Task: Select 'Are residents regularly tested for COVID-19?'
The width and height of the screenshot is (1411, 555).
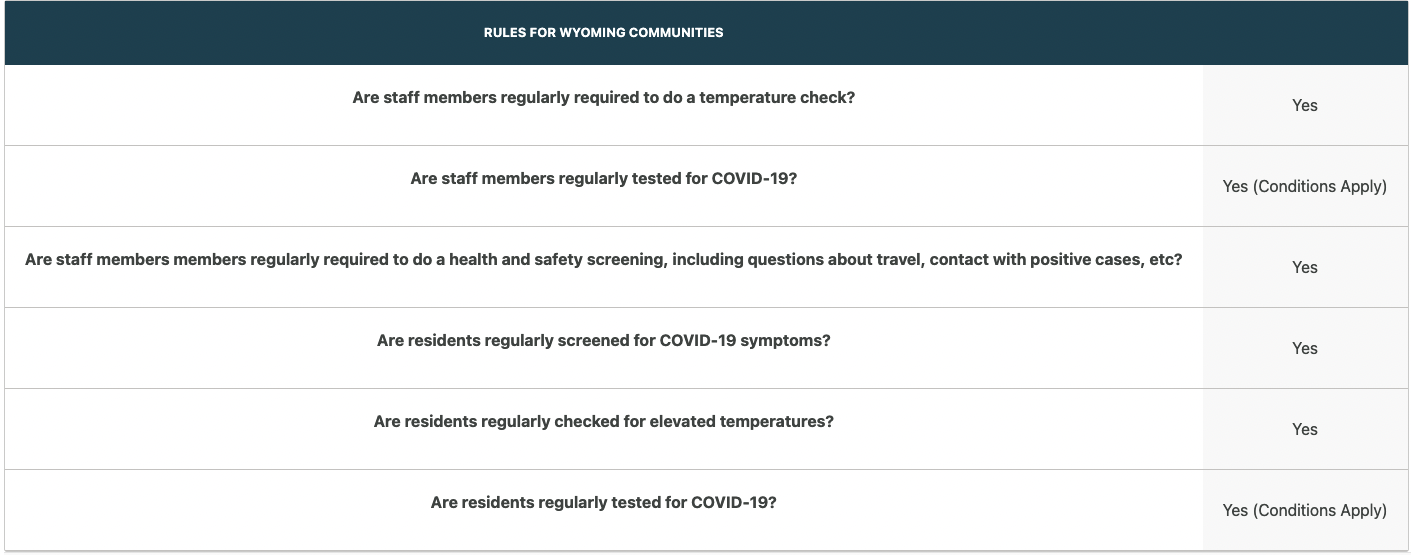Action: pyautogui.click(x=603, y=503)
